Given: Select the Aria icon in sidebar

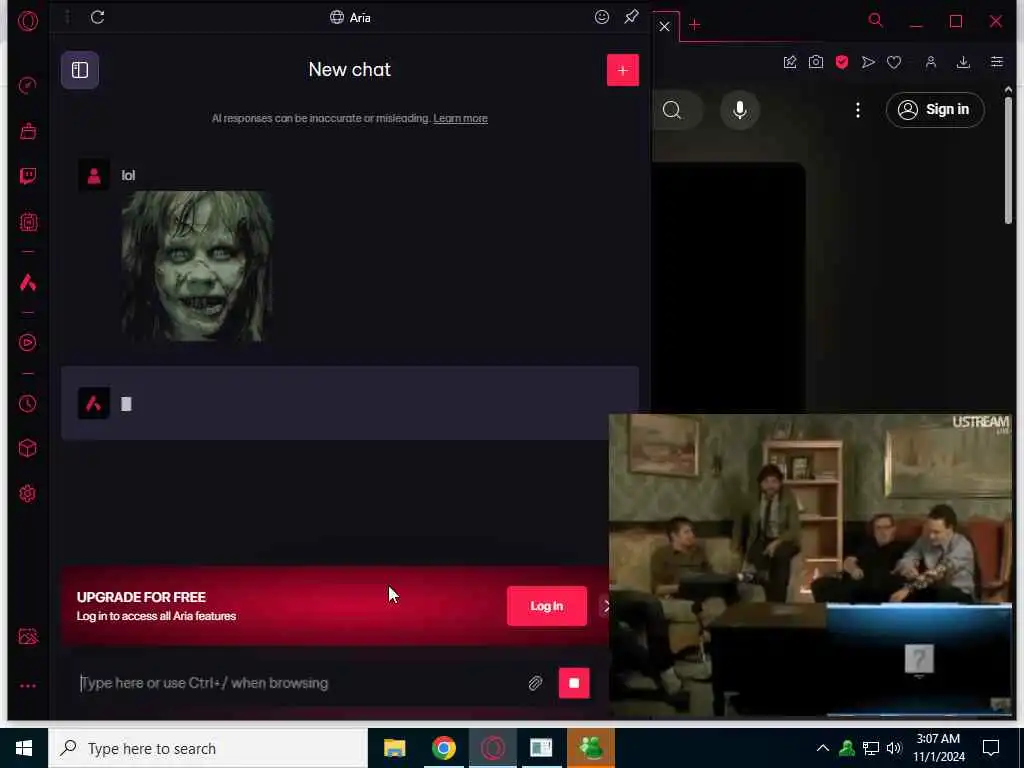Looking at the screenshot, I should pos(28,283).
